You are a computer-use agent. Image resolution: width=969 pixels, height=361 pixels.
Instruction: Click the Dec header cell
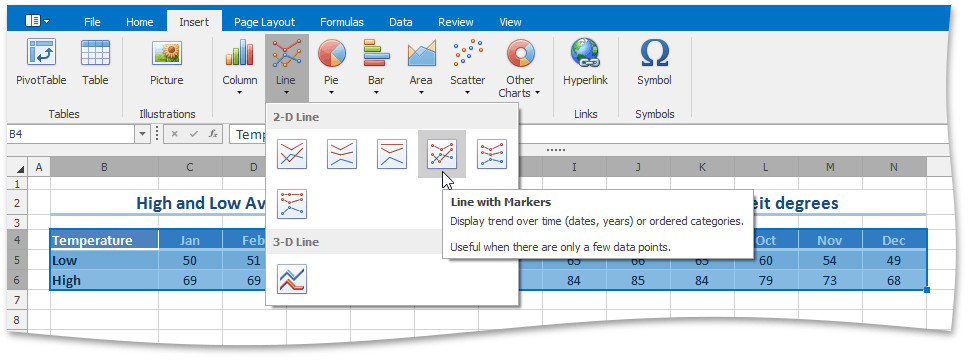[x=894, y=240]
